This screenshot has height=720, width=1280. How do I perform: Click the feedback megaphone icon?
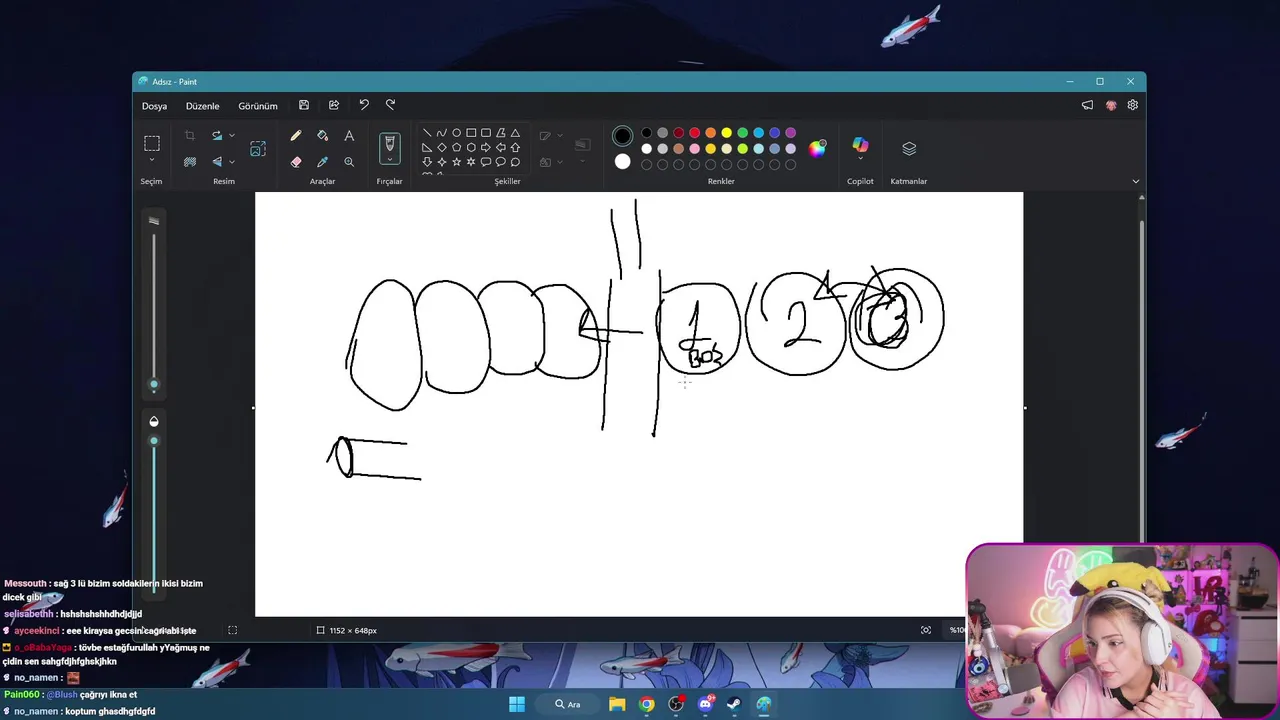pos(1087,105)
